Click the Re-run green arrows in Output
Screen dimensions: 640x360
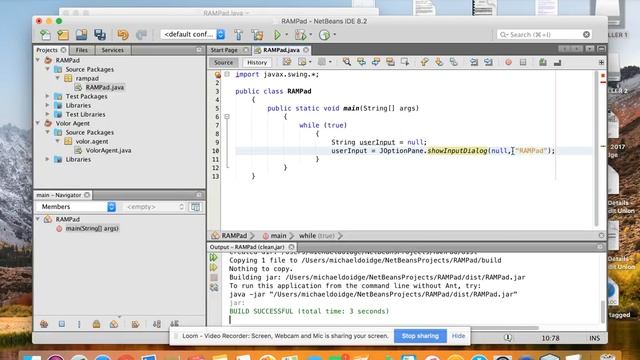pyautogui.click(x=213, y=258)
